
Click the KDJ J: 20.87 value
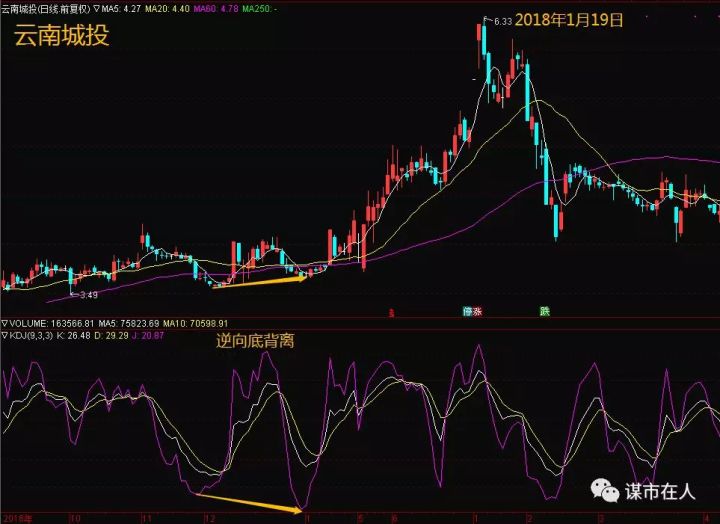pos(148,336)
